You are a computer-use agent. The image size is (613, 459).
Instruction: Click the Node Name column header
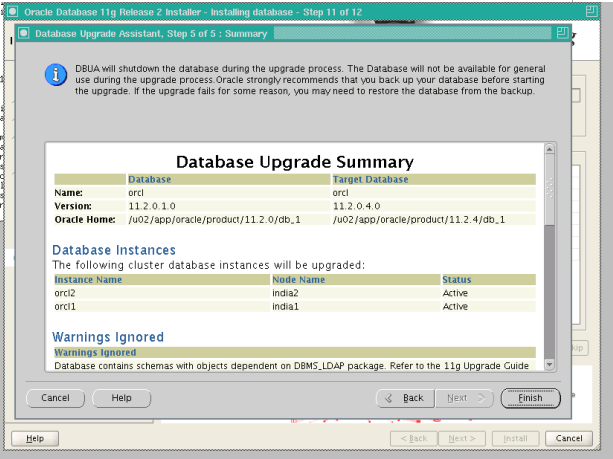pos(356,280)
